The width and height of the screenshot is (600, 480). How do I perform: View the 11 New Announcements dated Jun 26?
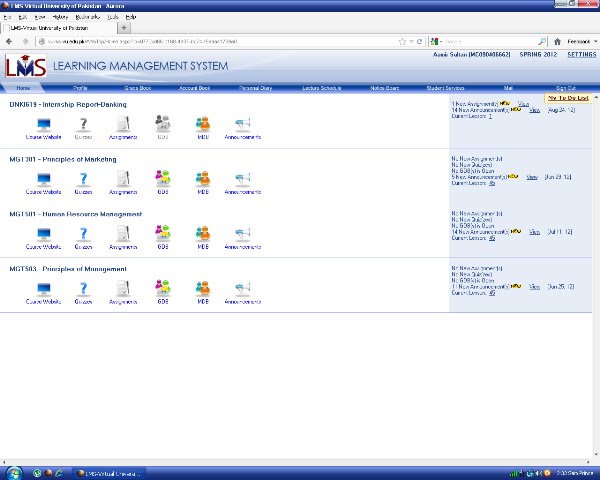click(x=534, y=286)
